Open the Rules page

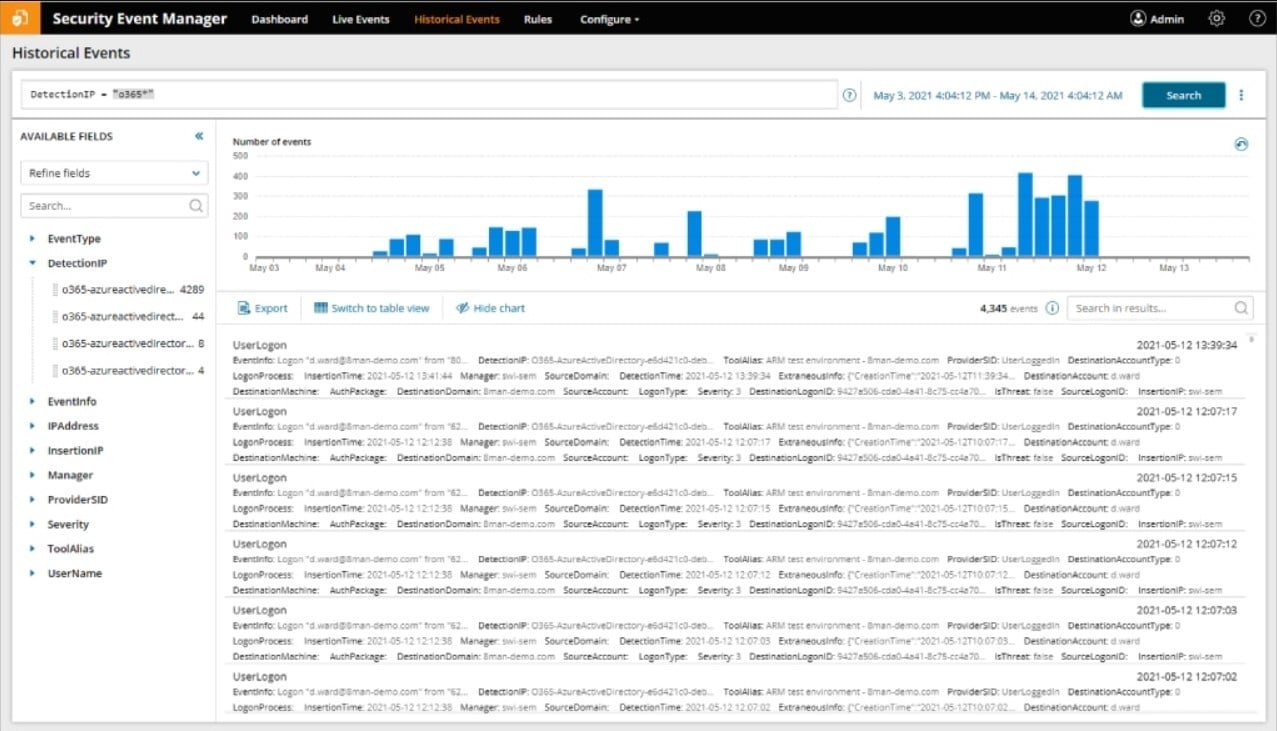coord(537,19)
